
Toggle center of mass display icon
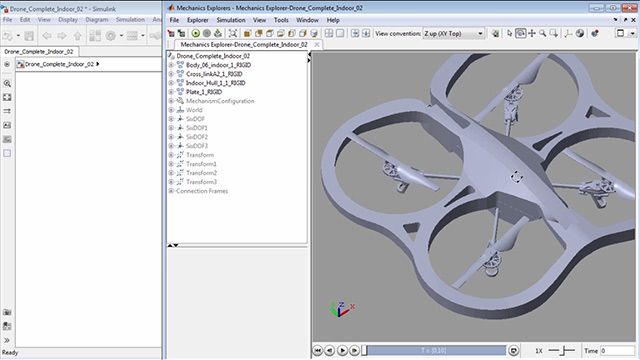point(580,33)
